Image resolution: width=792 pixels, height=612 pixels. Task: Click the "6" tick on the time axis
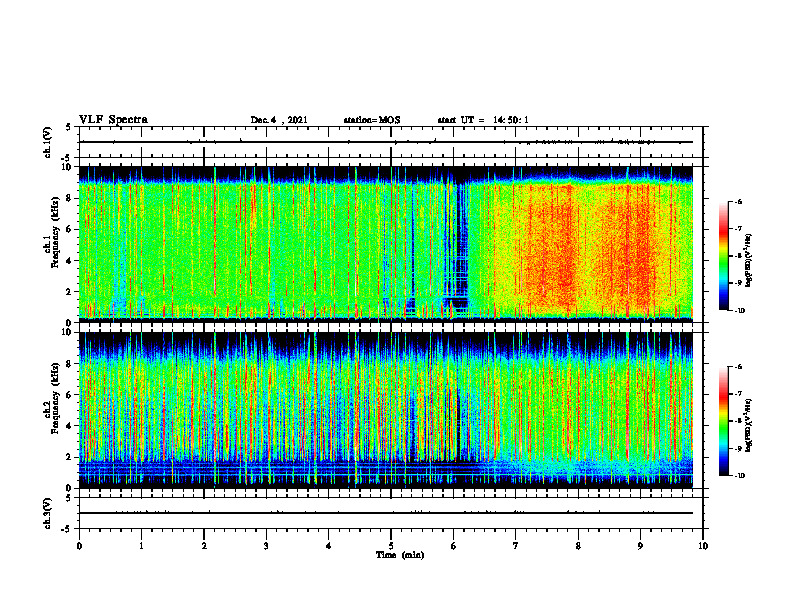(454, 546)
